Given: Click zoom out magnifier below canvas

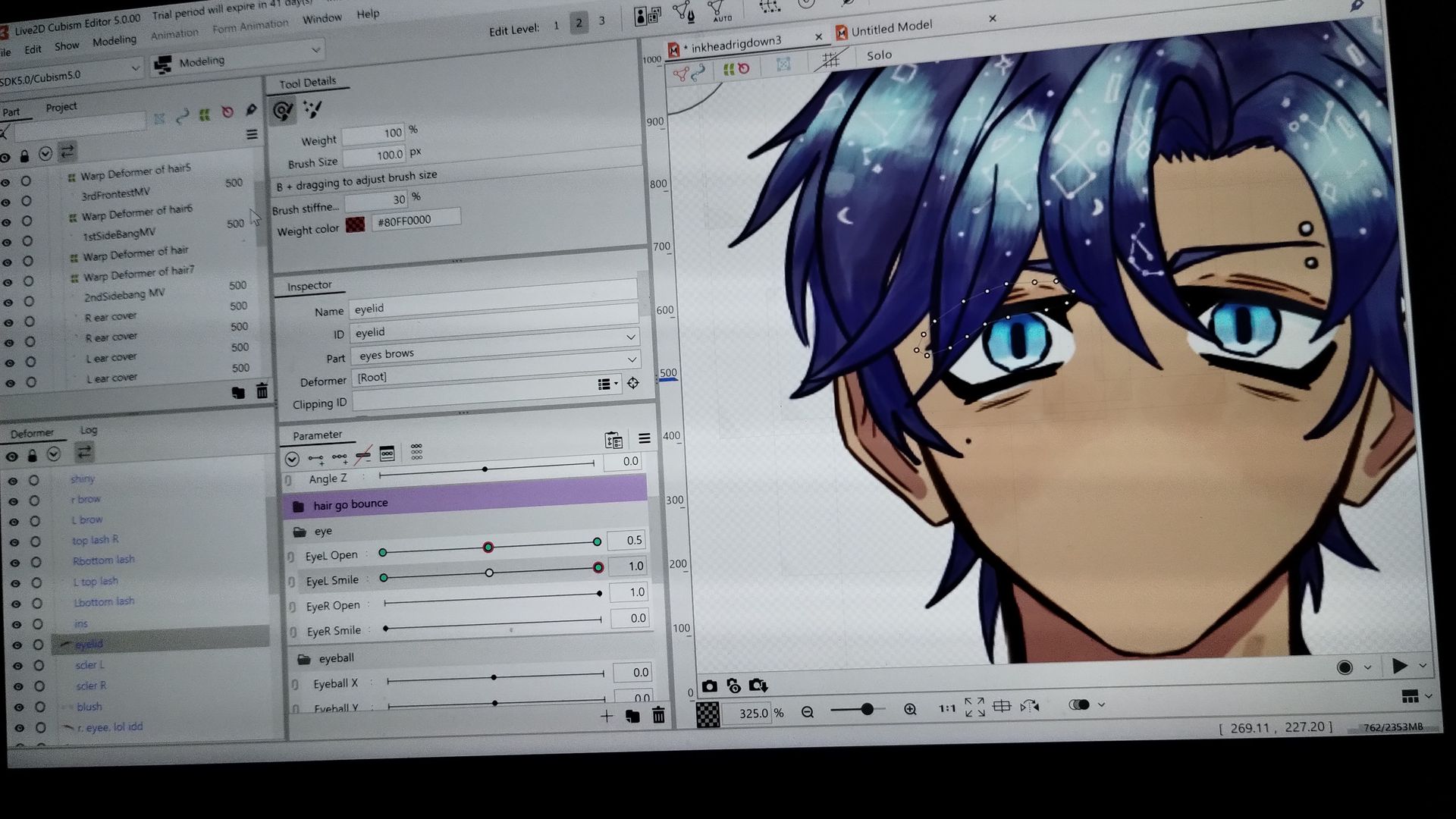Looking at the screenshot, I should tap(808, 712).
